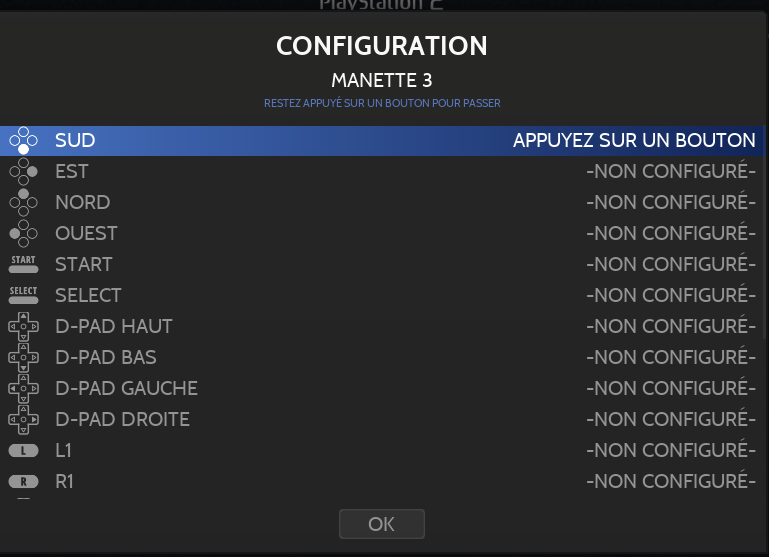This screenshot has height=557, width=769.
Task: Click "Appuyez sur un bouton" prompt
Action: (x=634, y=141)
